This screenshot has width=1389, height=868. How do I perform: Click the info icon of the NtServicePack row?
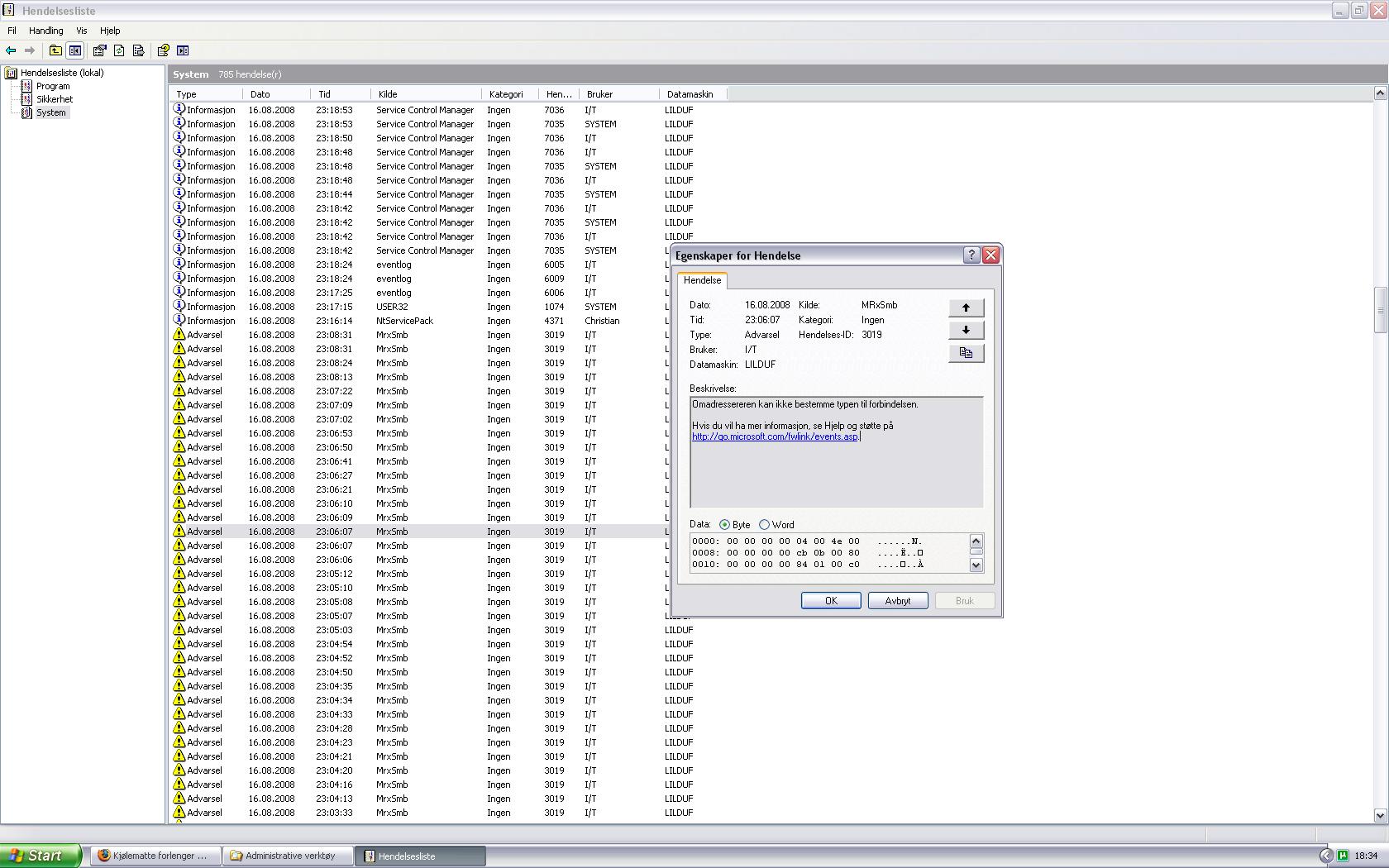tap(179, 320)
